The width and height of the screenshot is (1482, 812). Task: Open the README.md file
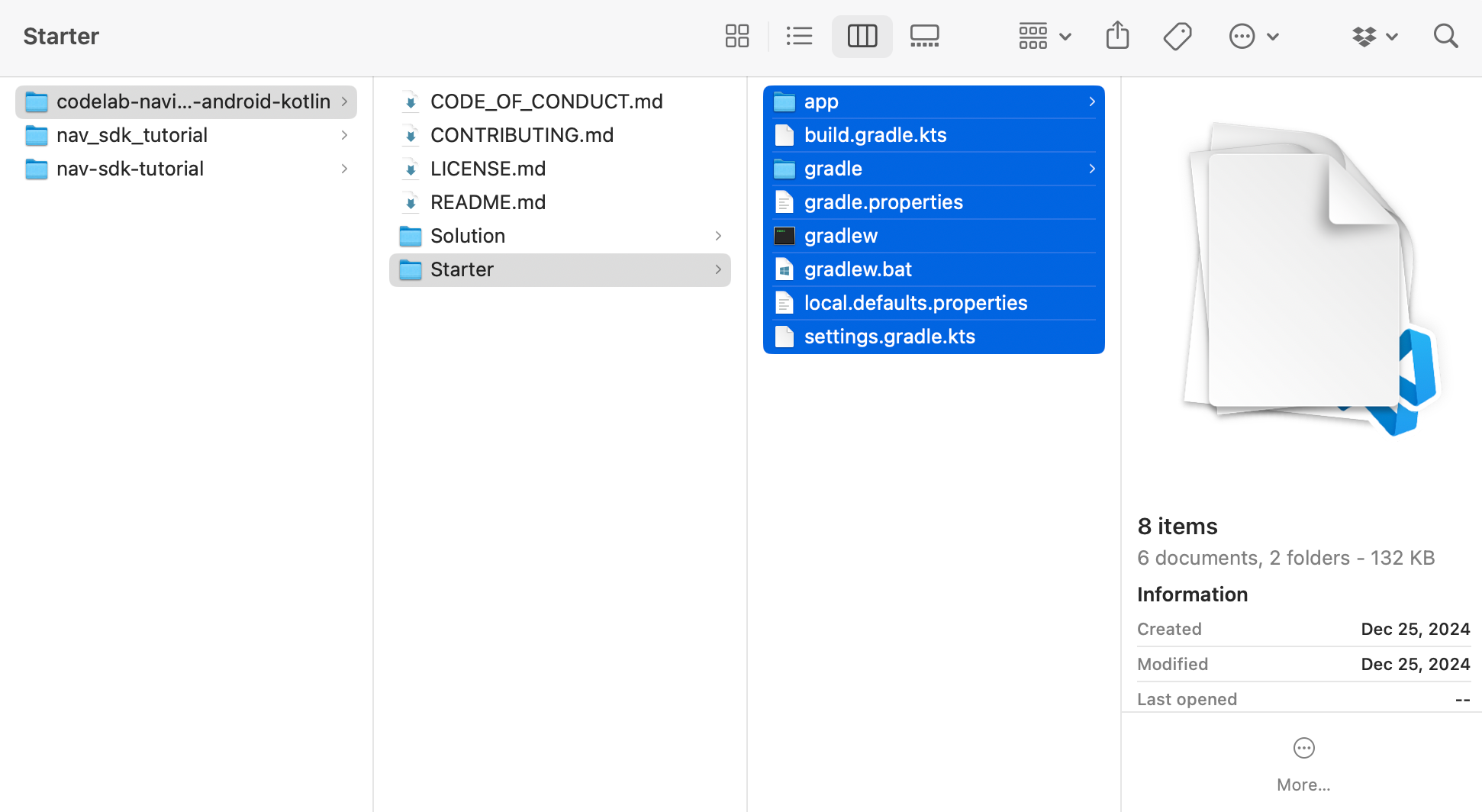(488, 201)
